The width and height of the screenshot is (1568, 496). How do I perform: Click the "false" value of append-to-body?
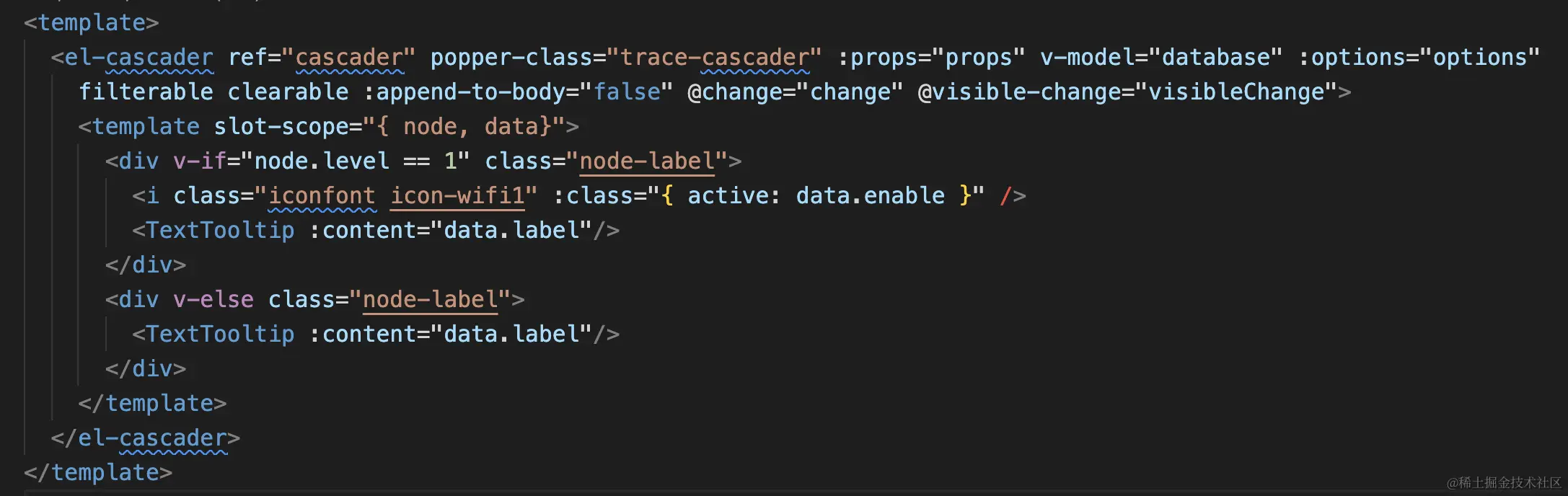tap(627, 92)
